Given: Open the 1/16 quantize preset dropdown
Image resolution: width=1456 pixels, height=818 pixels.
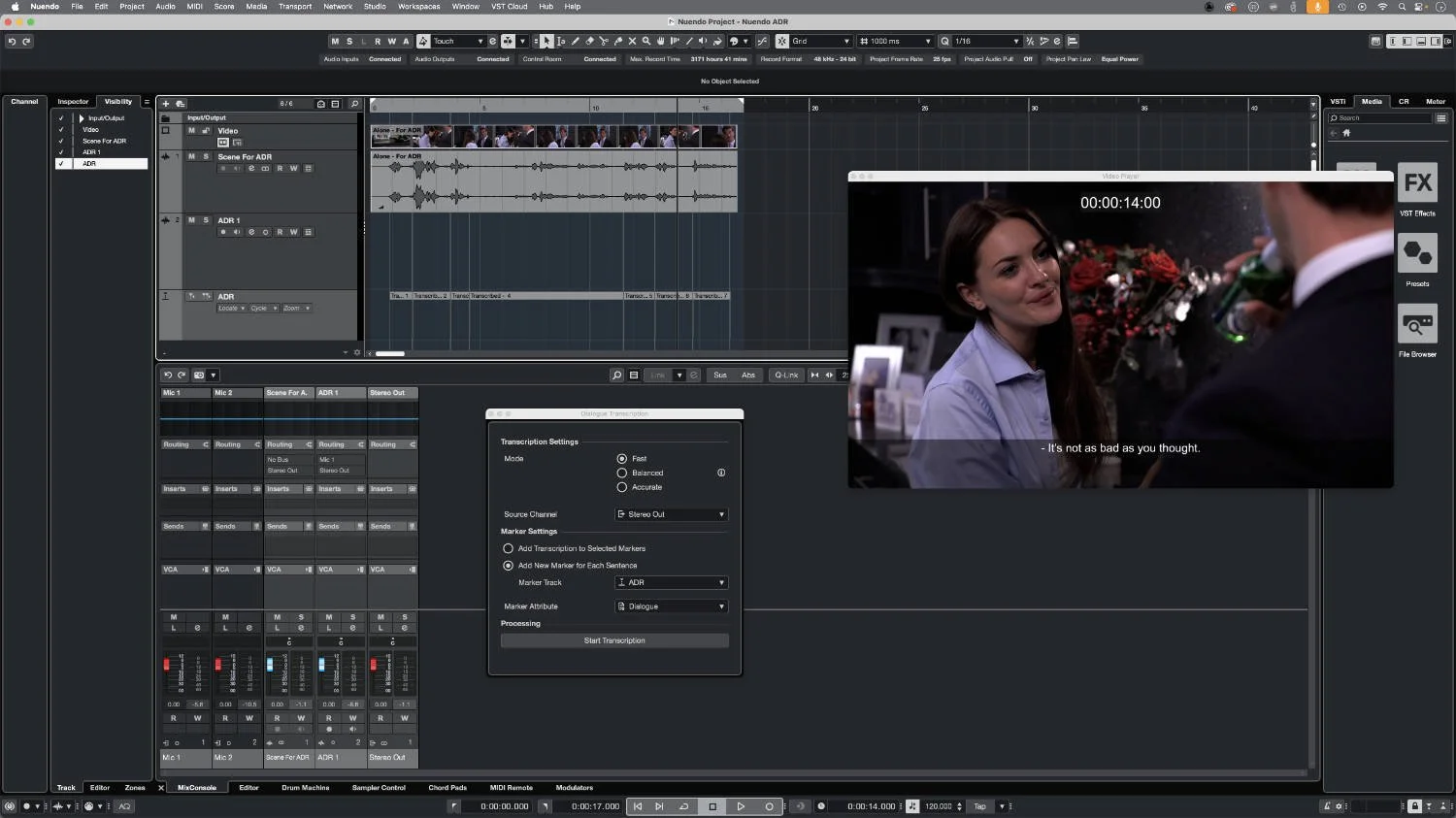Looking at the screenshot, I should click(986, 41).
